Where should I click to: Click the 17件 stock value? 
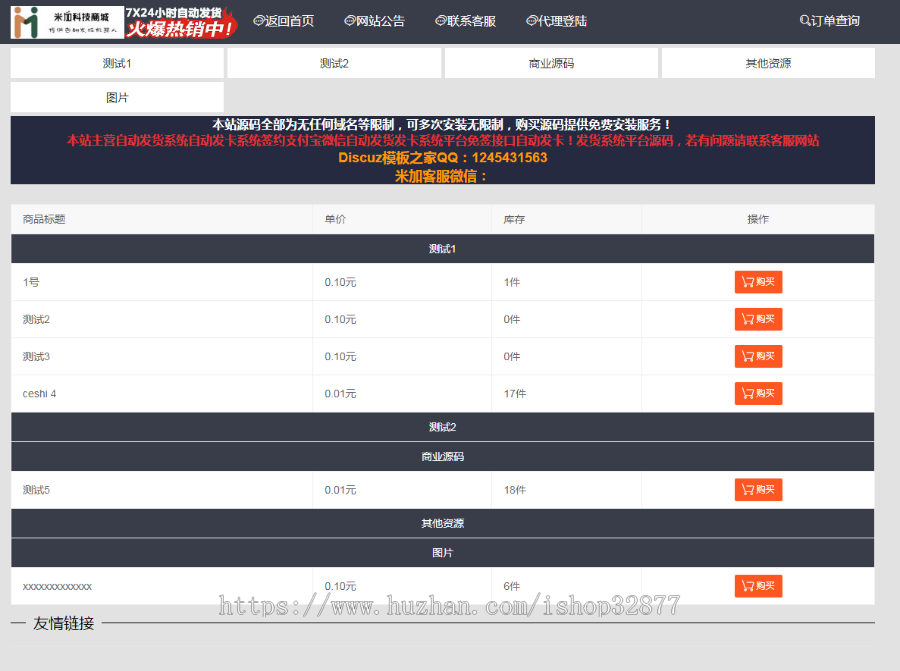(x=515, y=394)
